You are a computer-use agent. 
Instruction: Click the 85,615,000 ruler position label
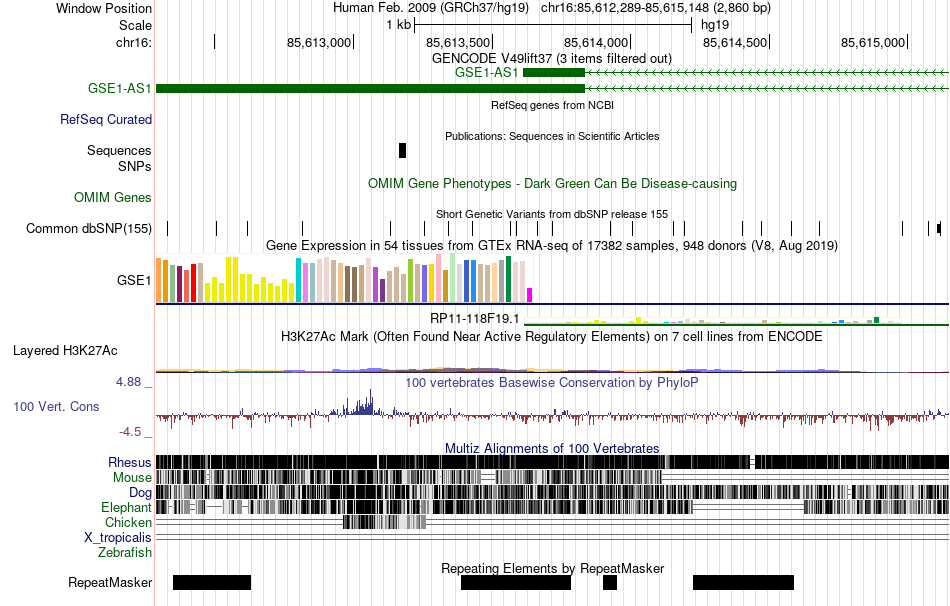click(873, 42)
